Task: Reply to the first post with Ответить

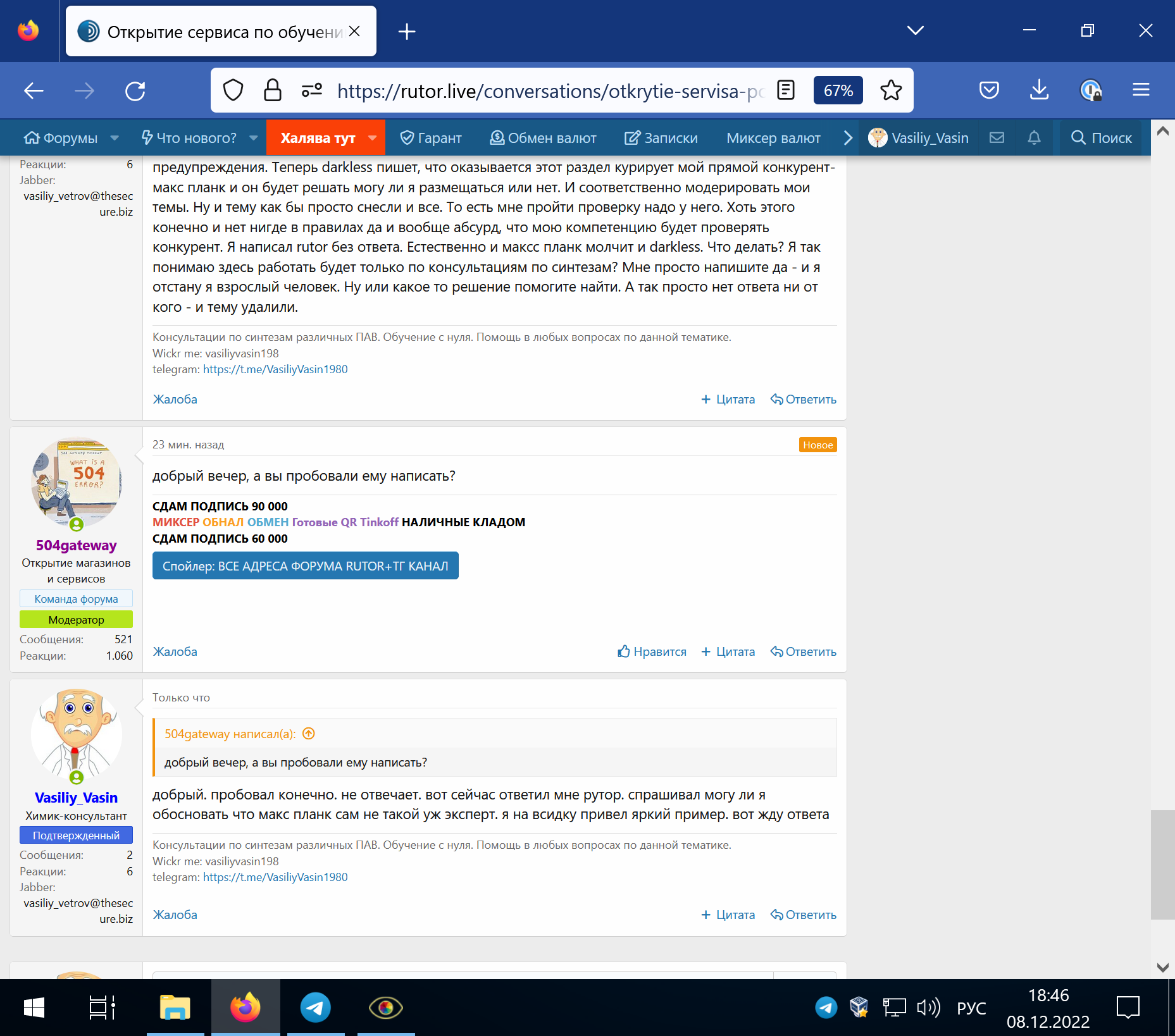Action: pyautogui.click(x=803, y=399)
